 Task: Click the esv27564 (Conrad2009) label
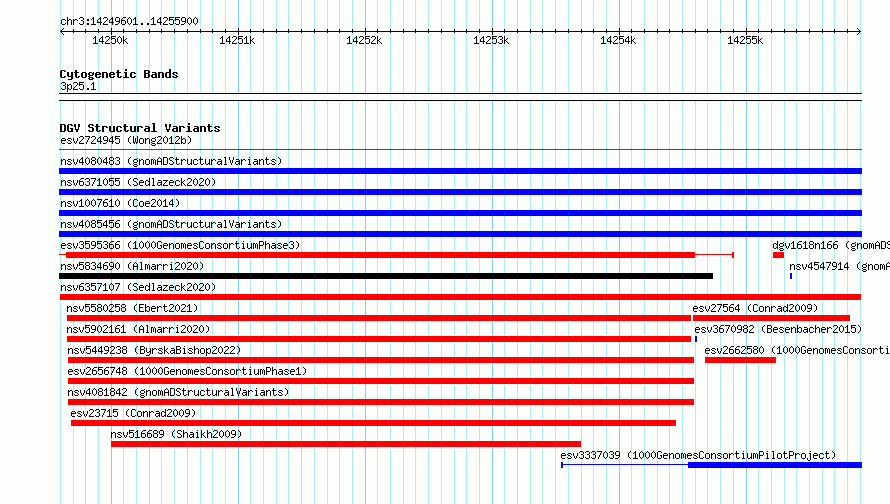tap(755, 308)
